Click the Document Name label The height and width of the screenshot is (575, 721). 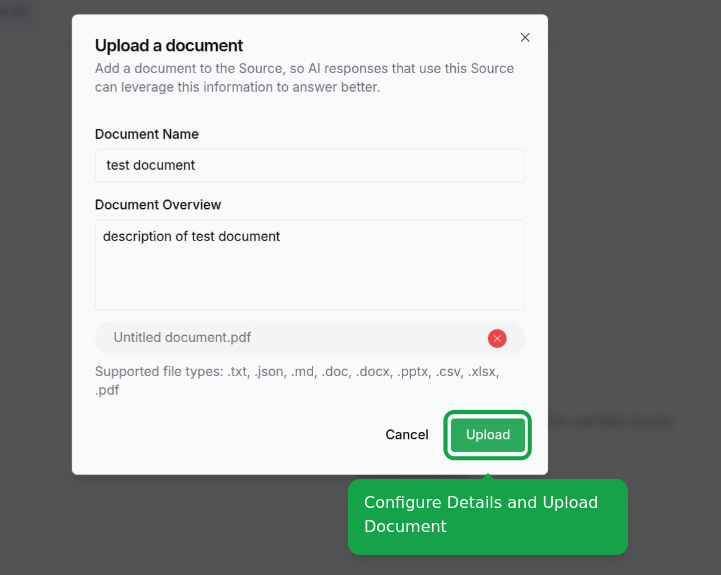147,134
